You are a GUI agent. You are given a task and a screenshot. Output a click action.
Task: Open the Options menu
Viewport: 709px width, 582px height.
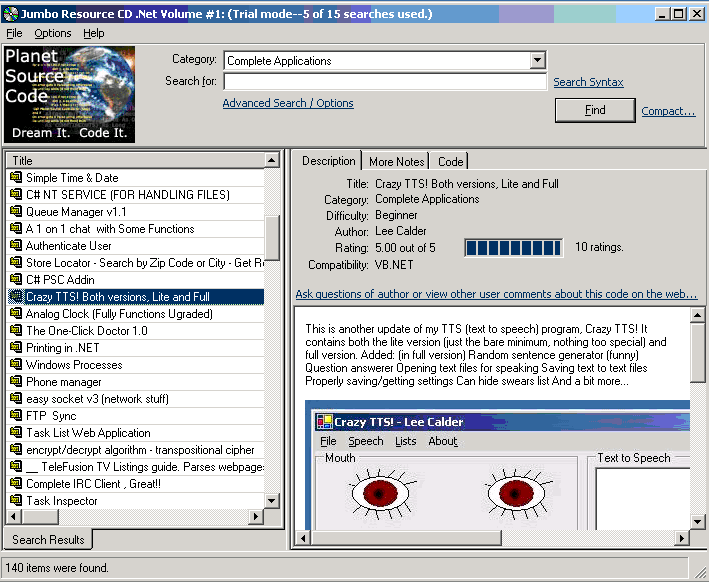coord(53,33)
